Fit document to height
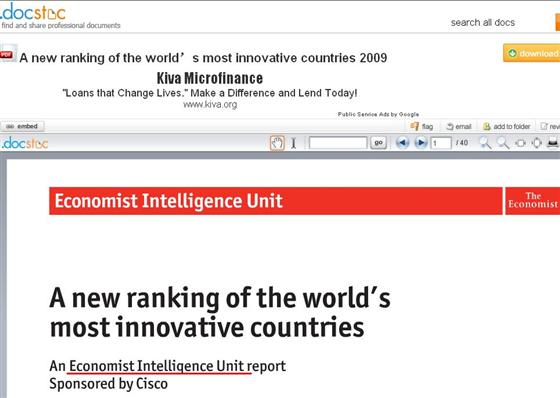This screenshot has width=560, height=398. [x=536, y=143]
